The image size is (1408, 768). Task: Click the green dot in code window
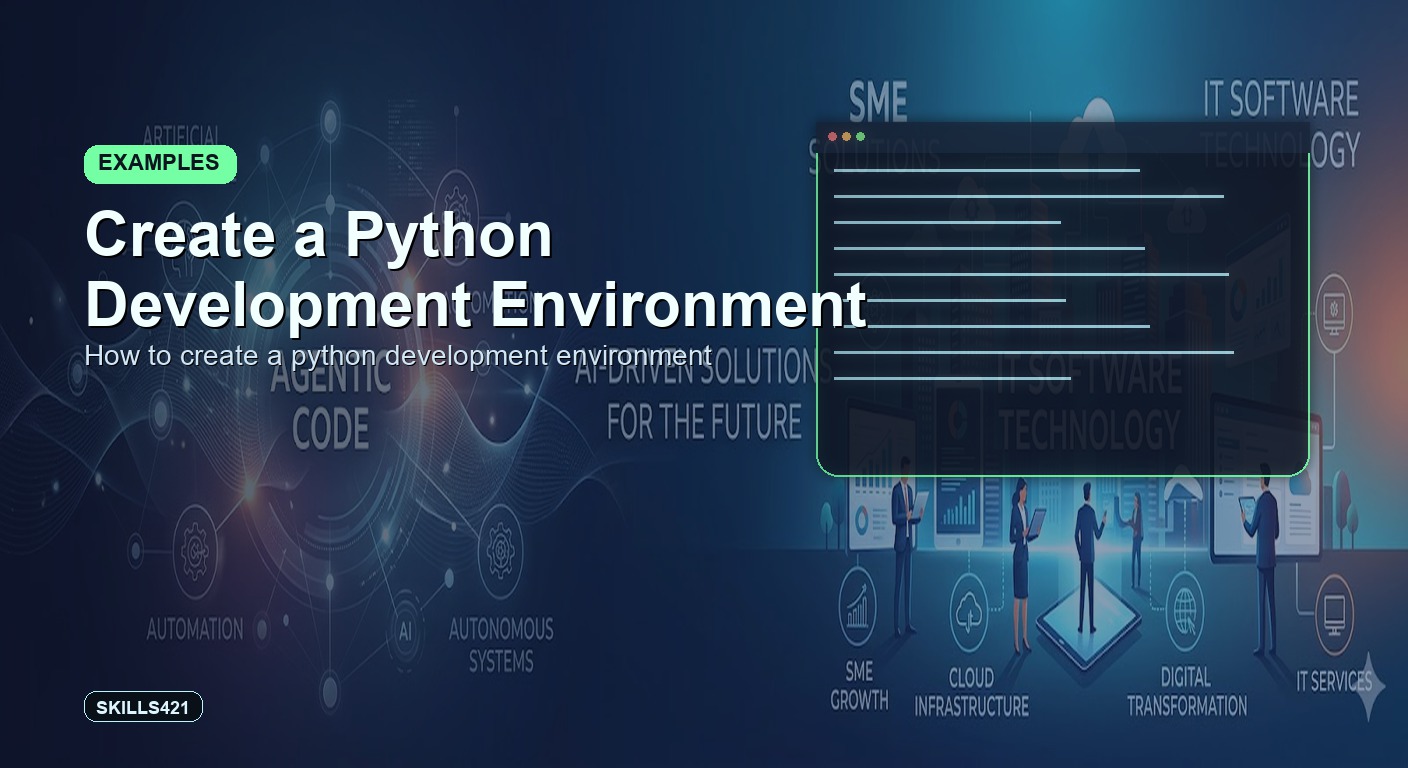point(860,137)
